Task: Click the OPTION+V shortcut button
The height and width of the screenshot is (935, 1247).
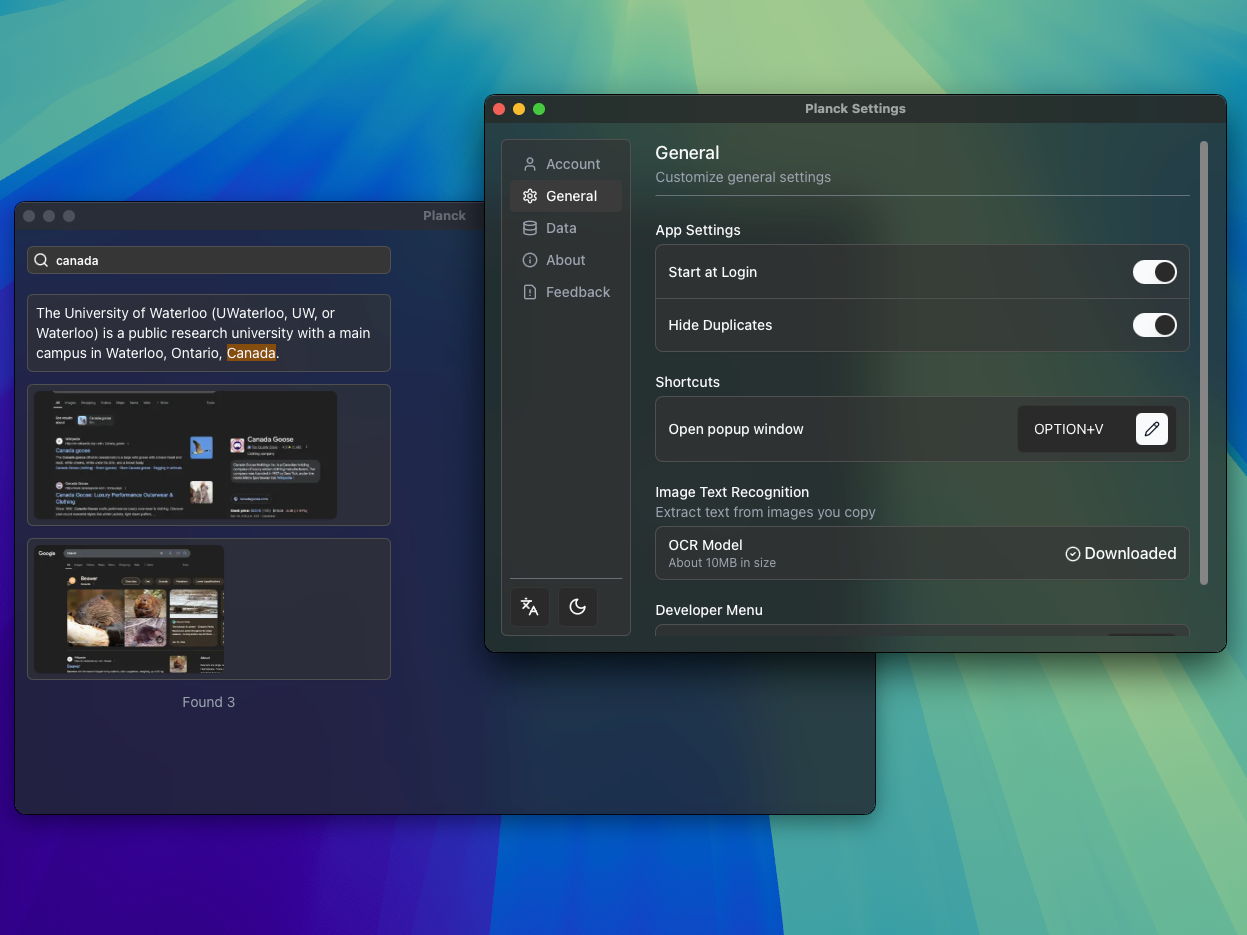Action: click(1069, 429)
